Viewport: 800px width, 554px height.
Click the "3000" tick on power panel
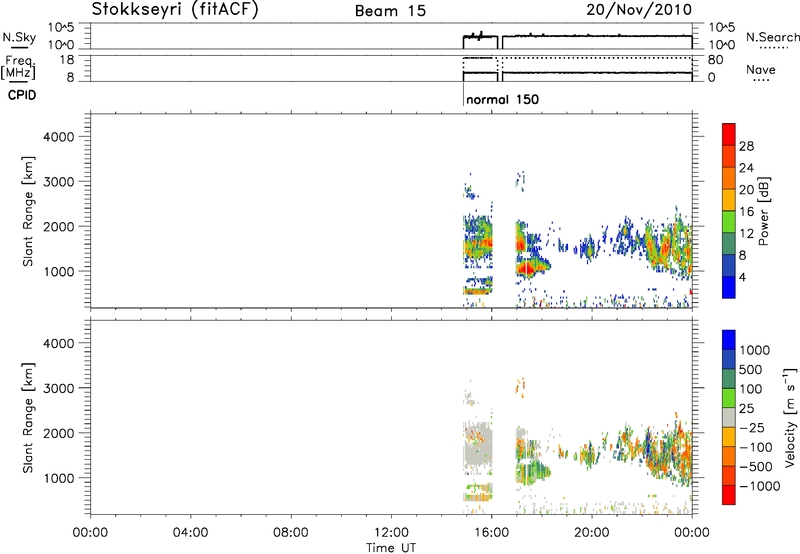coord(59,182)
